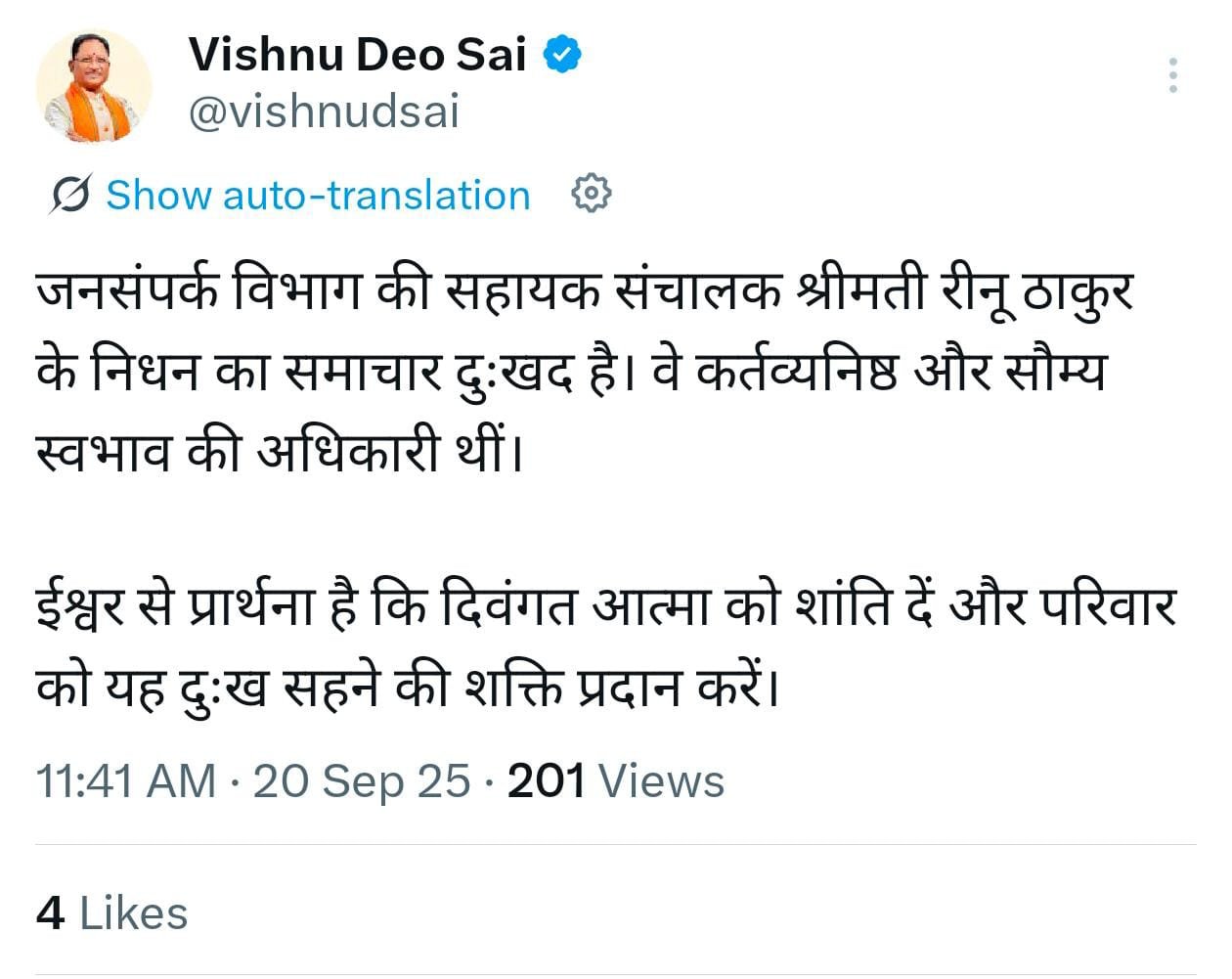The image size is (1232, 979).
Task: Click the 201 view count number
Action: 546,780
